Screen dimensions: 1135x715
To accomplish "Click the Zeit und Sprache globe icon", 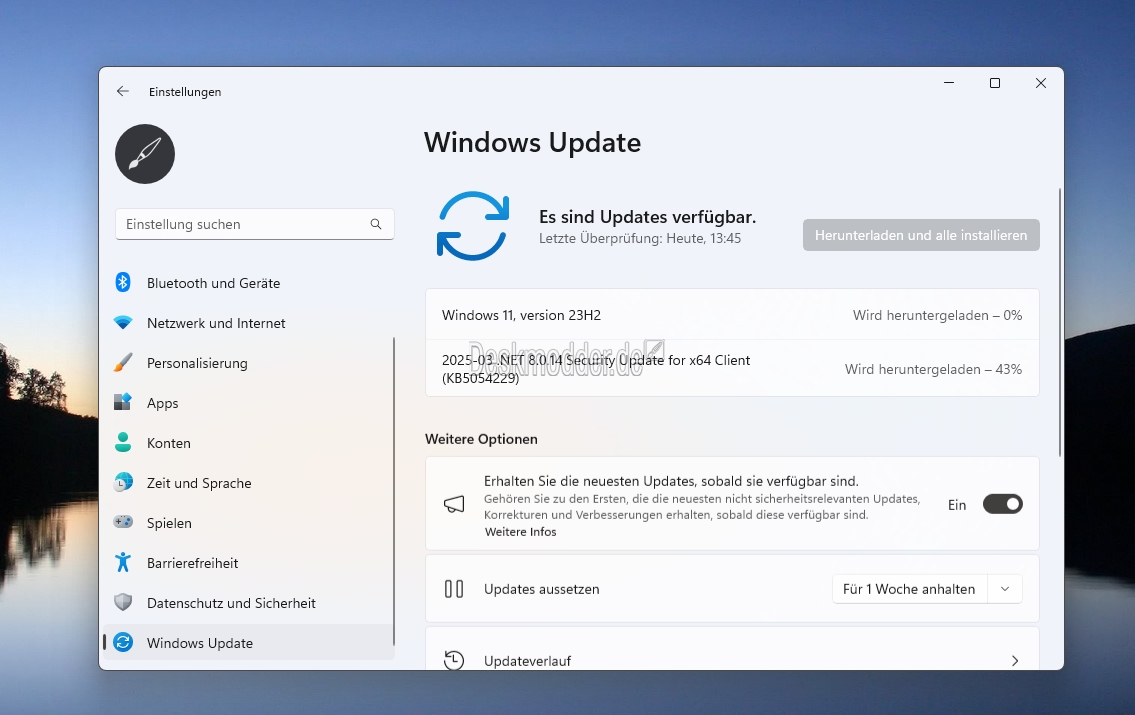I will pos(123,482).
